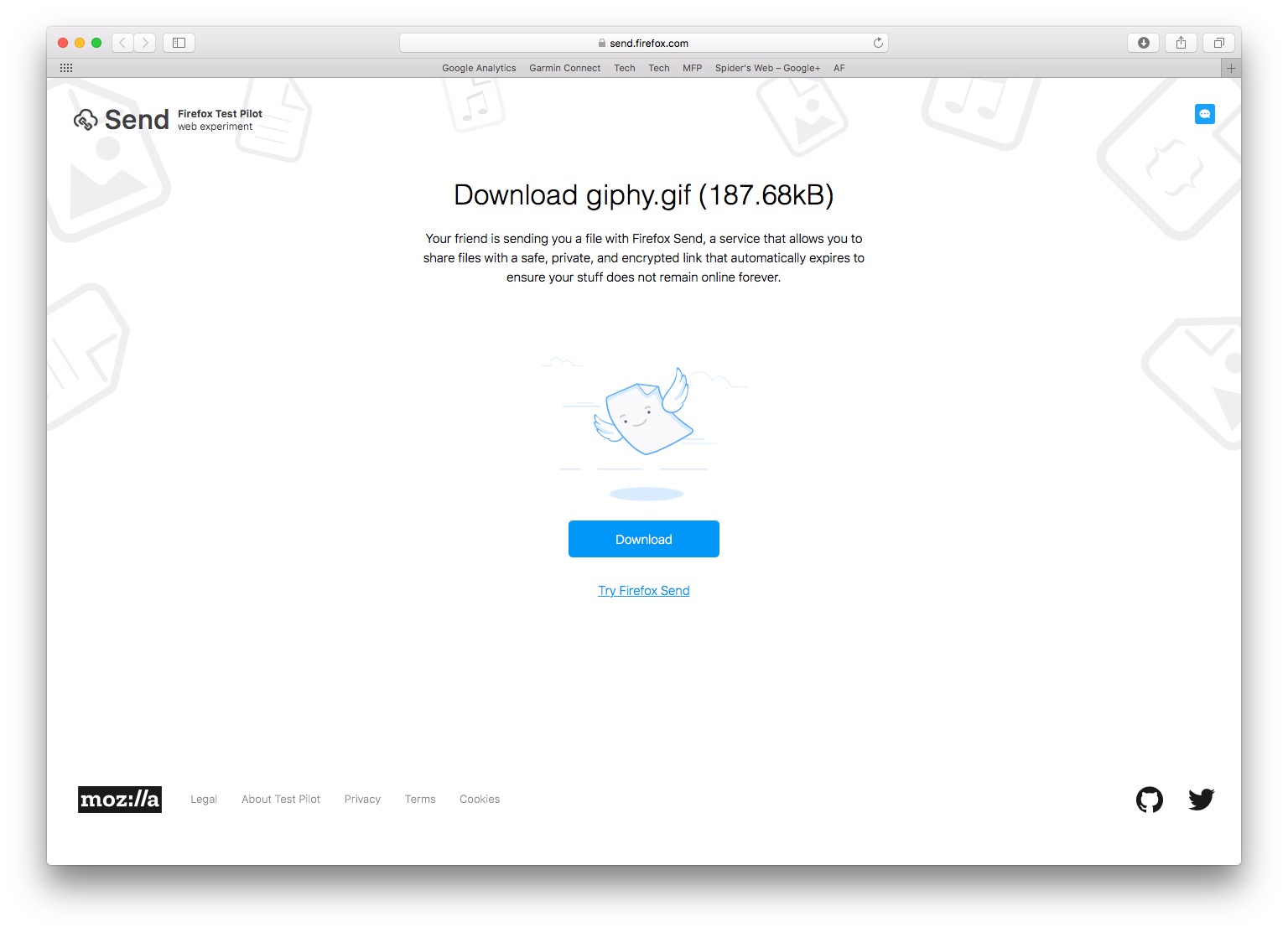Open the Safari share button

pyautogui.click(x=1181, y=43)
